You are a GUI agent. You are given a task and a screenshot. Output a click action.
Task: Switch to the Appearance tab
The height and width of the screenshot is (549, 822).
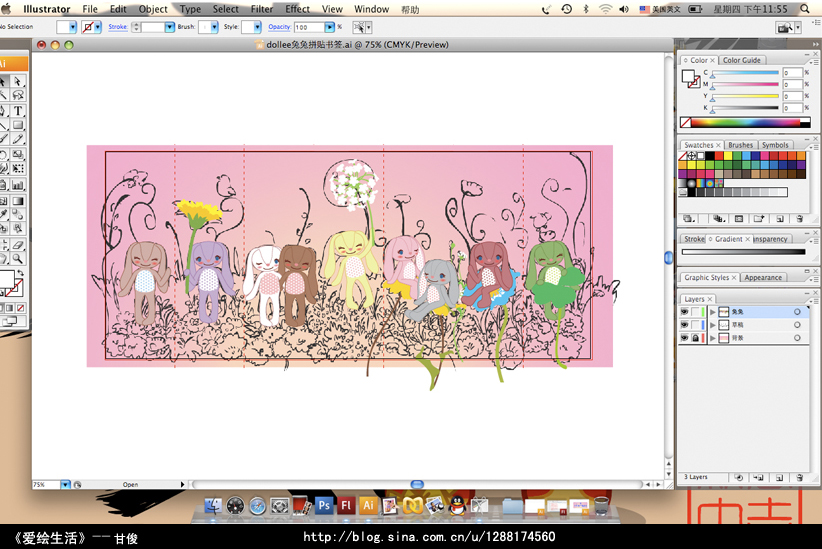pos(763,277)
